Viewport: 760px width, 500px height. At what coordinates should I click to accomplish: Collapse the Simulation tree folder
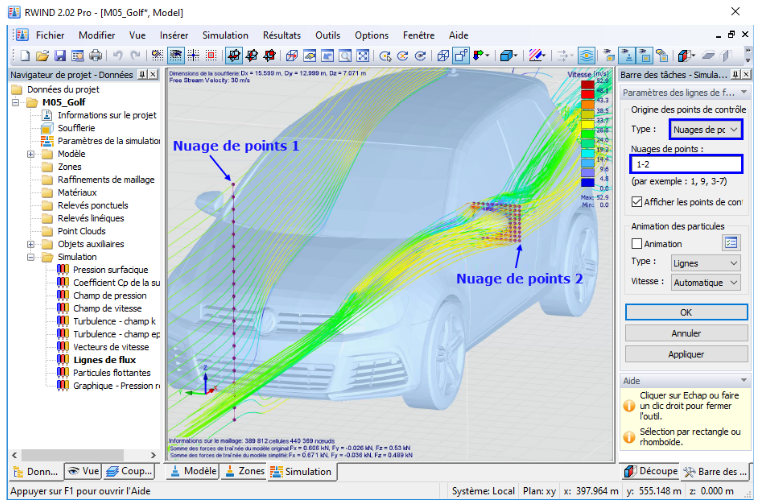click(x=31, y=257)
